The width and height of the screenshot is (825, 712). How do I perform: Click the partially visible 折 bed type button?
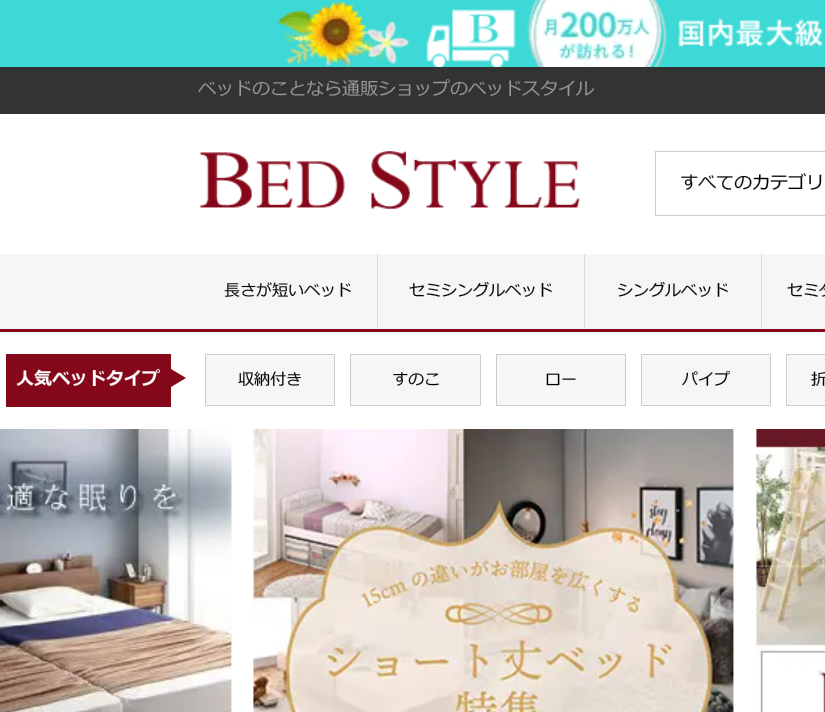pyautogui.click(x=806, y=379)
